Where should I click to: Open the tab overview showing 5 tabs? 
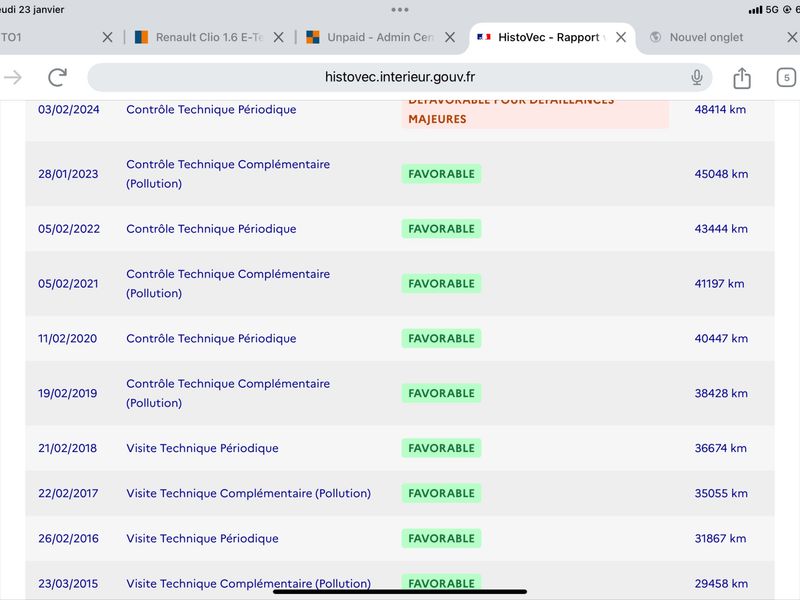click(x=786, y=78)
